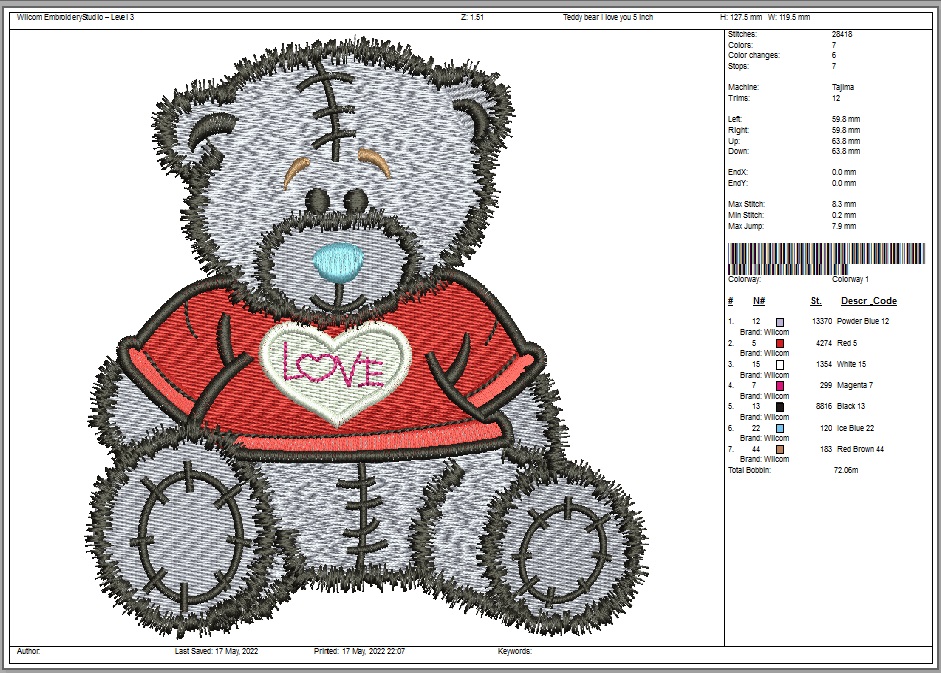Click the 'Left:' extent label
The height and width of the screenshot is (673, 941).
[x=735, y=119]
